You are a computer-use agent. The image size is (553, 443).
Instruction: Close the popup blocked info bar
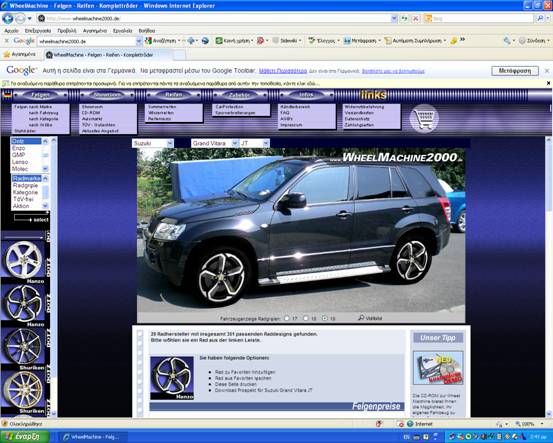[548, 83]
